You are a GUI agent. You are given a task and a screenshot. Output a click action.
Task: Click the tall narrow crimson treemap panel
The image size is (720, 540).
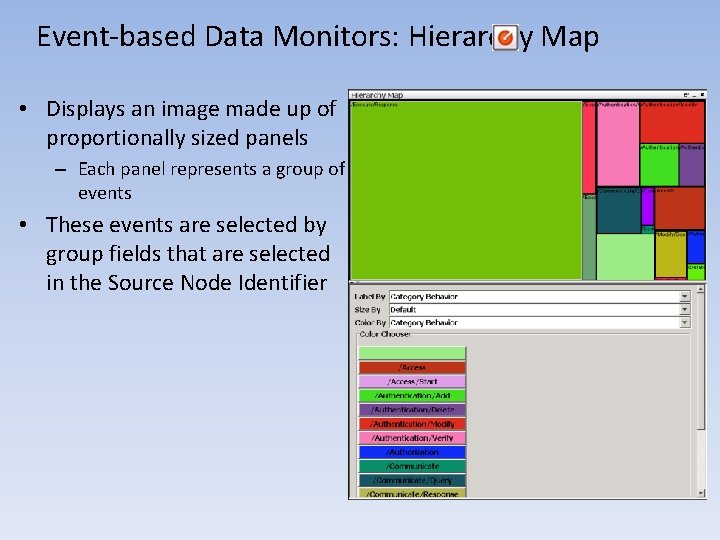click(589, 147)
